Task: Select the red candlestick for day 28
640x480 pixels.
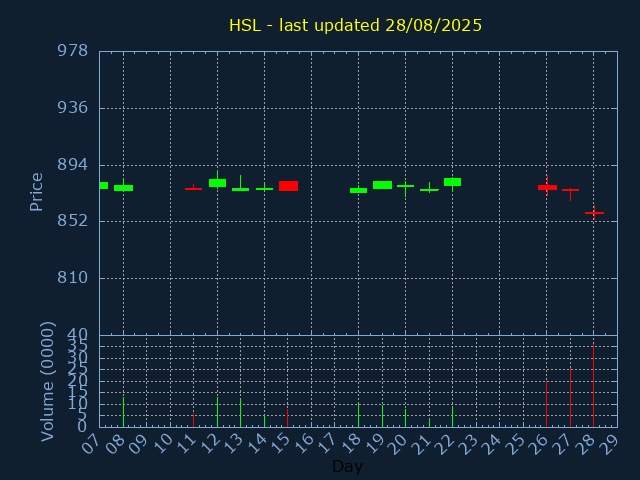Action: (x=594, y=213)
